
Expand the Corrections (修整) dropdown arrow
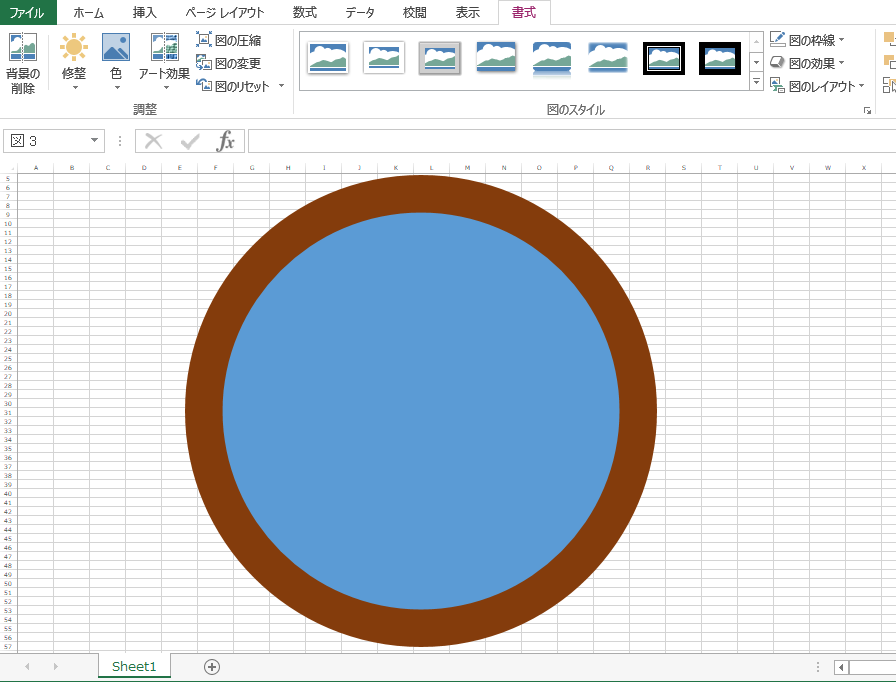point(75,88)
